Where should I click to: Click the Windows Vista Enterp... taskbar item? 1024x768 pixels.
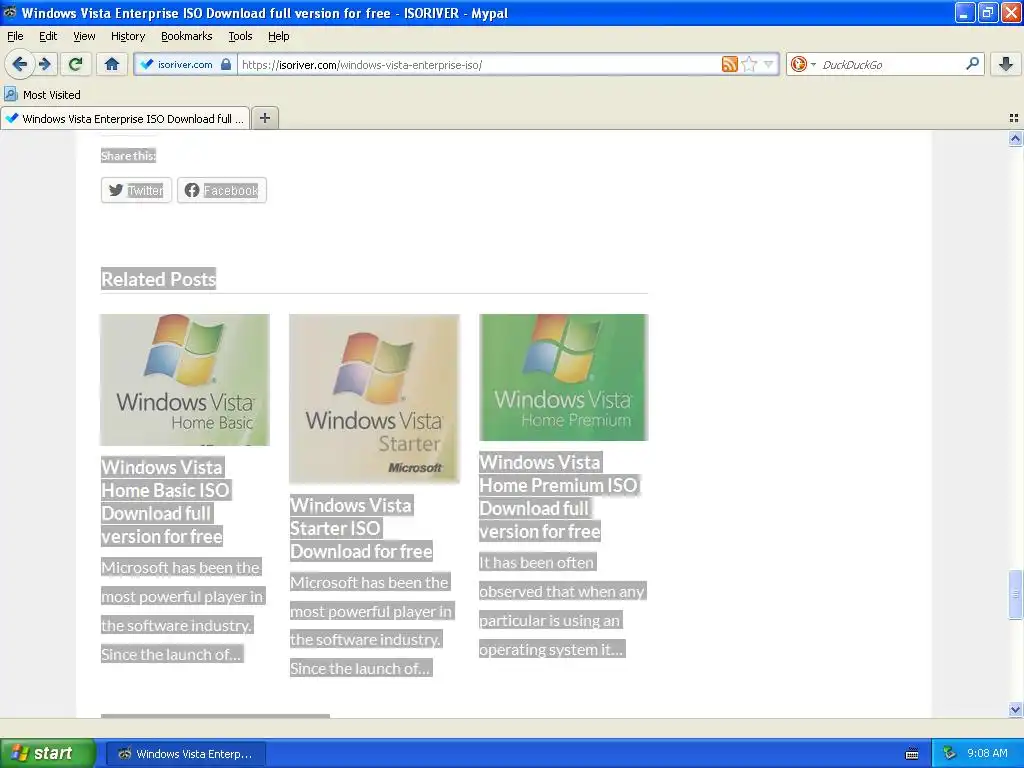pos(185,754)
